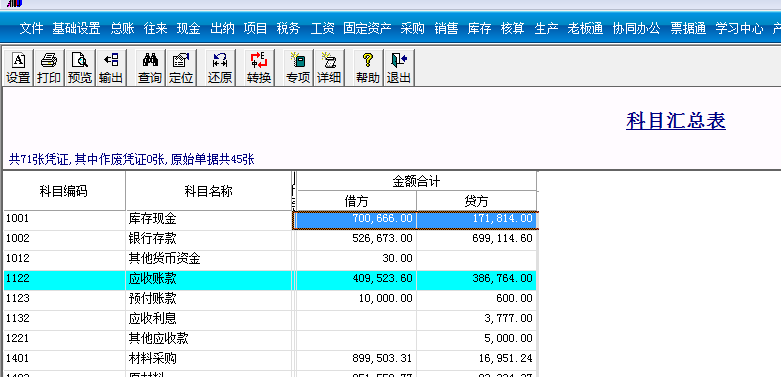Open the 票据通 menu
This screenshot has height=377, width=781.
click(x=688, y=28)
